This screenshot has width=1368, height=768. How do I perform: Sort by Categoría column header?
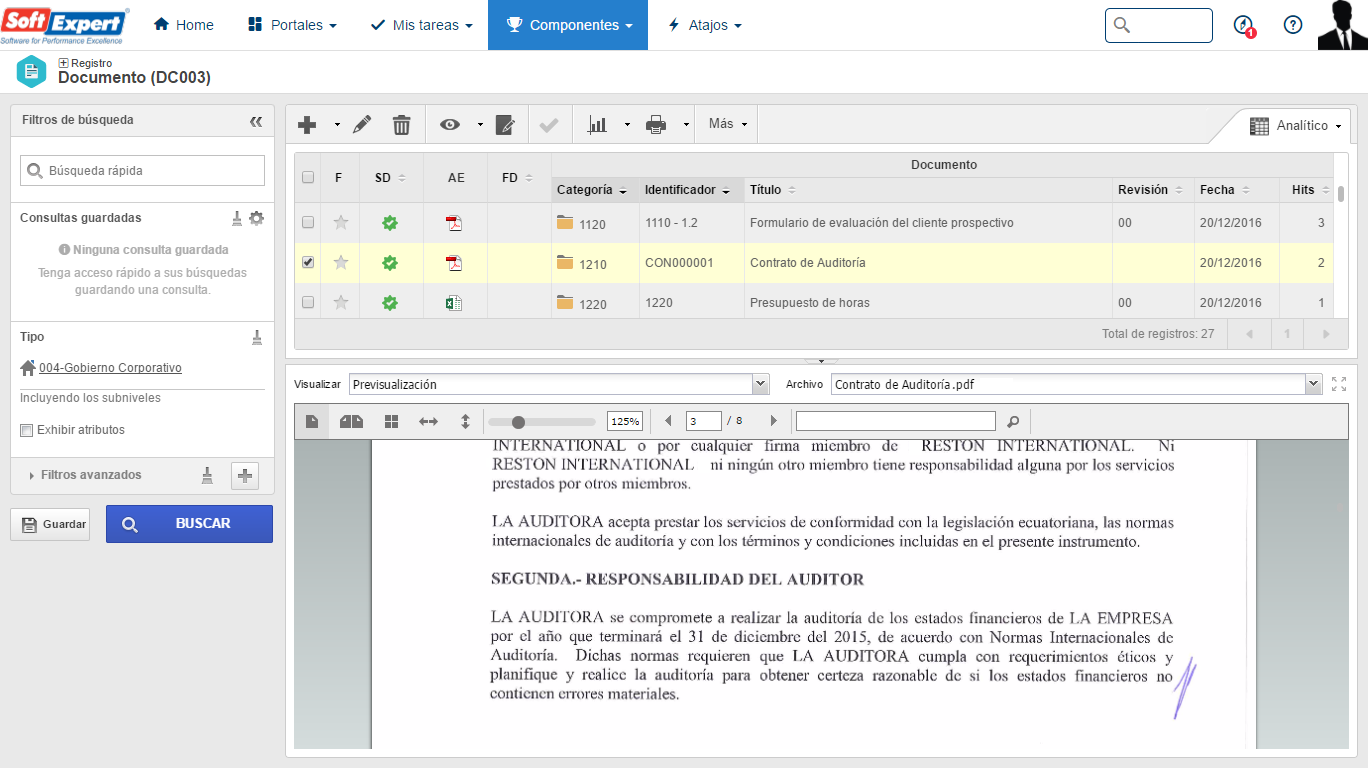coord(593,190)
